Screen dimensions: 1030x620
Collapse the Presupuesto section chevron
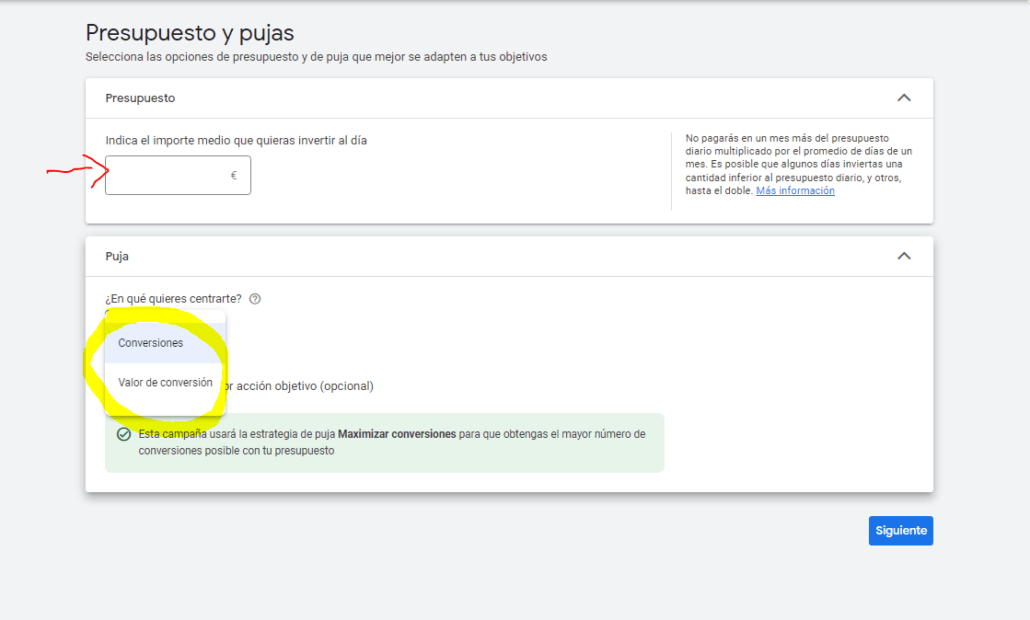[x=903, y=98]
